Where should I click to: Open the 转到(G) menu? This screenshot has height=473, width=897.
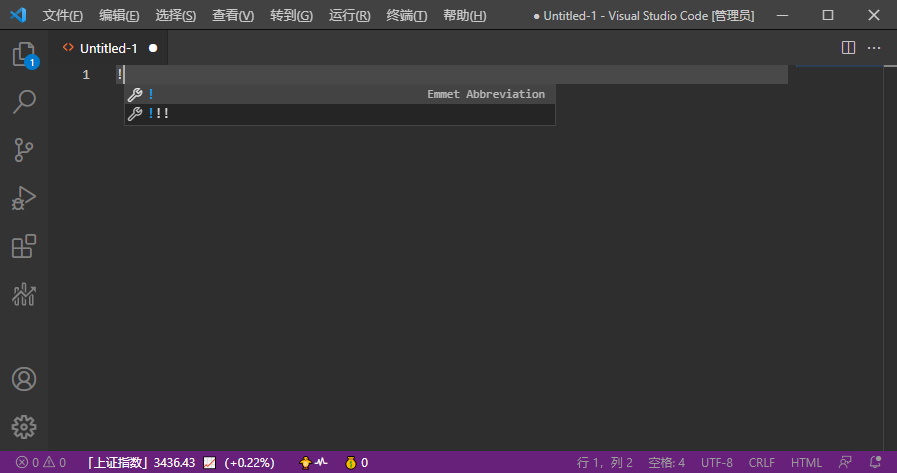(x=291, y=15)
